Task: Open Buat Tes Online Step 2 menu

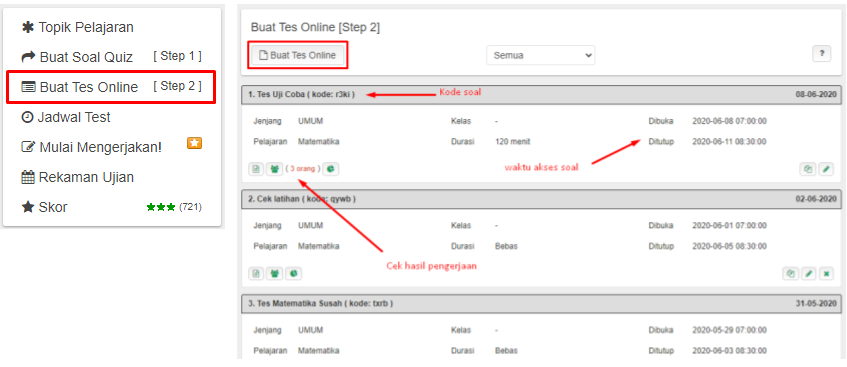Action: point(111,86)
